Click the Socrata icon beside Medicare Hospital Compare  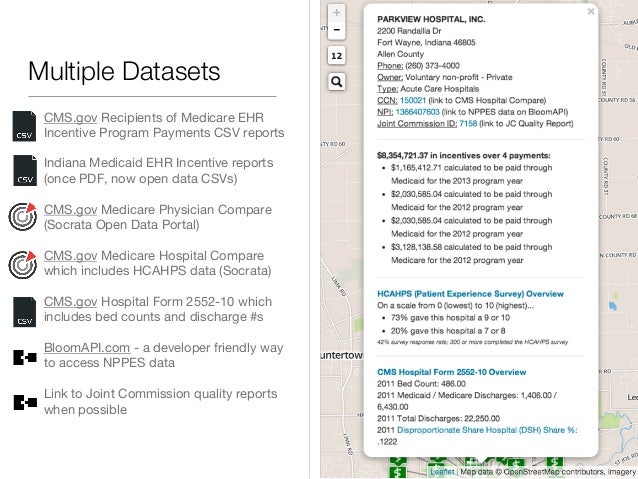[x=23, y=265]
